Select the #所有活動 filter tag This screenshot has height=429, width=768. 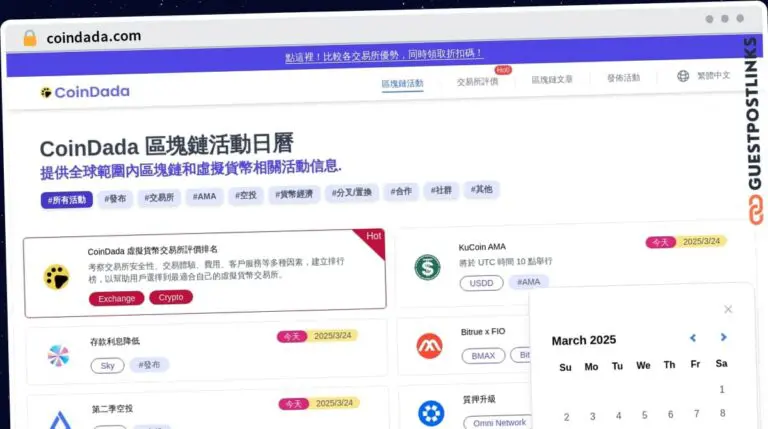tap(66, 199)
